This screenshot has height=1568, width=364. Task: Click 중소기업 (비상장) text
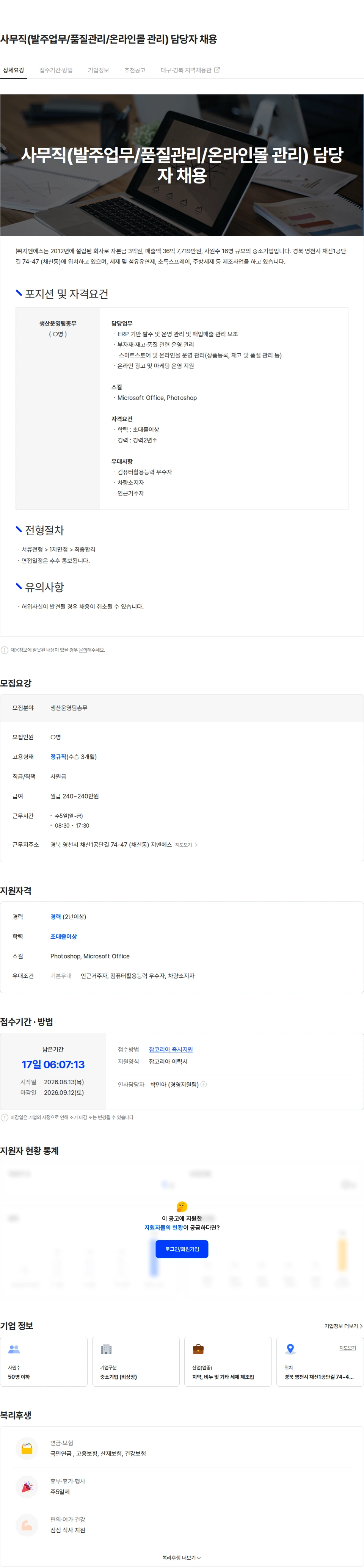pos(118,1377)
